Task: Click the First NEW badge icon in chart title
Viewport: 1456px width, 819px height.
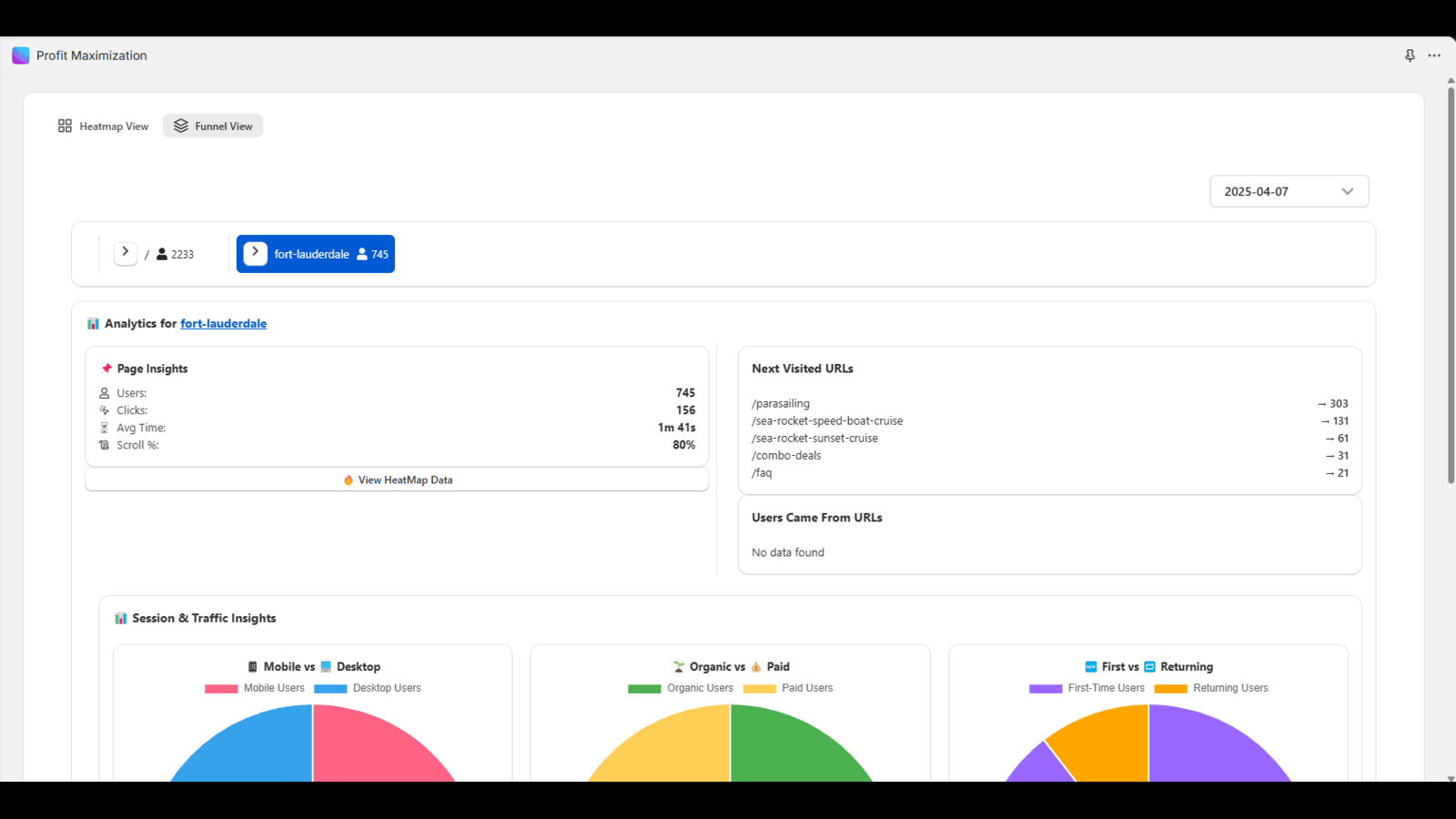Action: click(1091, 667)
